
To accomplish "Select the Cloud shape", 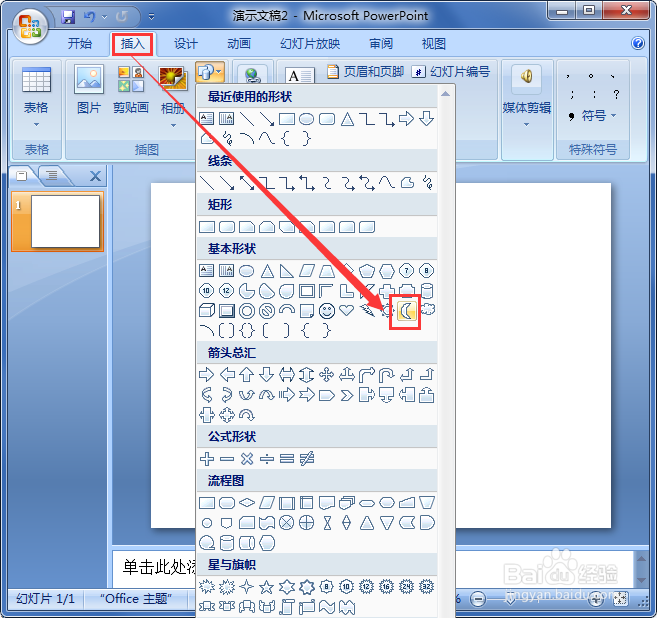I will (427, 310).
